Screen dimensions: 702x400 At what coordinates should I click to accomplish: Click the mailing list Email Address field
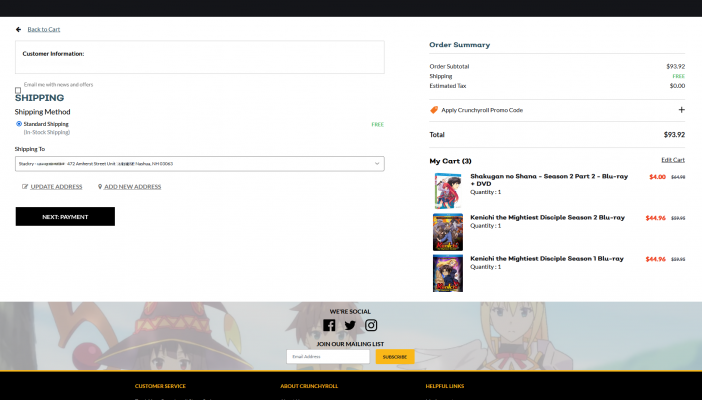click(x=328, y=356)
